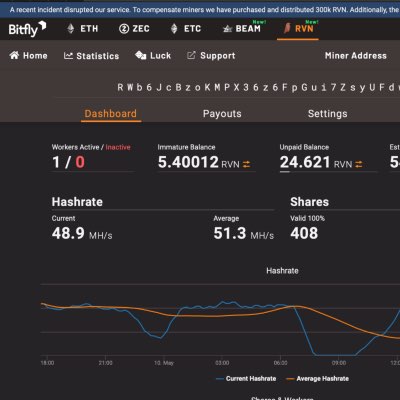The image size is (400, 400).
Task: Click the 408 valid shares value
Action: click(x=304, y=233)
